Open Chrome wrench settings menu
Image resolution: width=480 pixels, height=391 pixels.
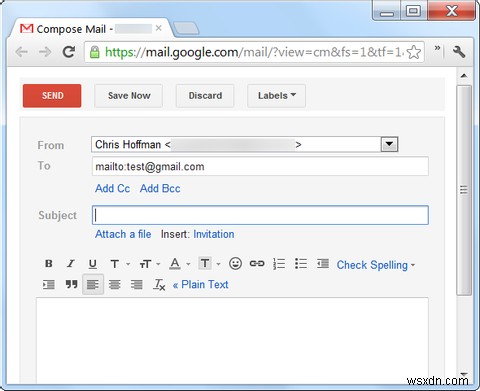coord(459,52)
